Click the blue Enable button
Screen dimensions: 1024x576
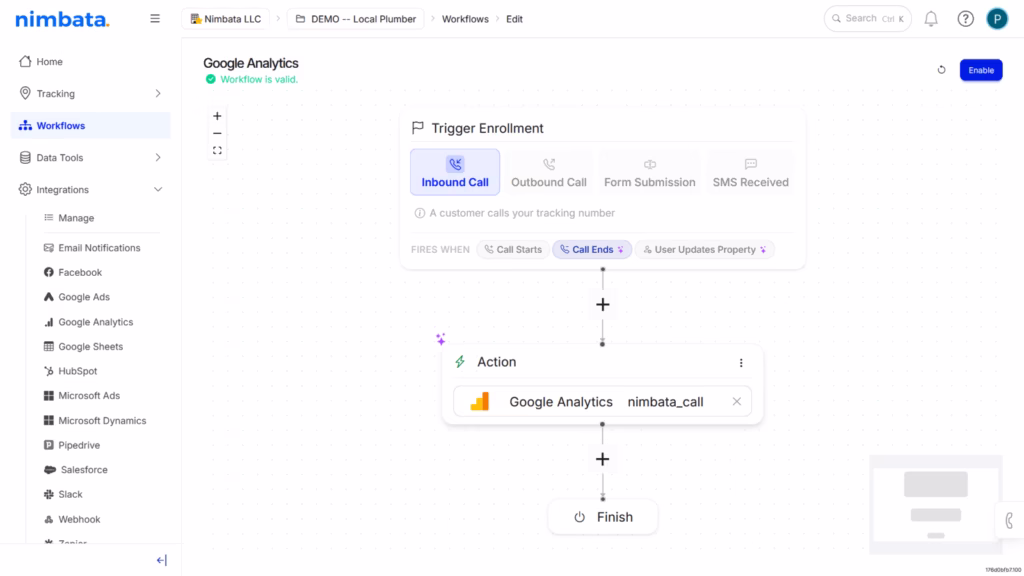pyautogui.click(x=981, y=70)
